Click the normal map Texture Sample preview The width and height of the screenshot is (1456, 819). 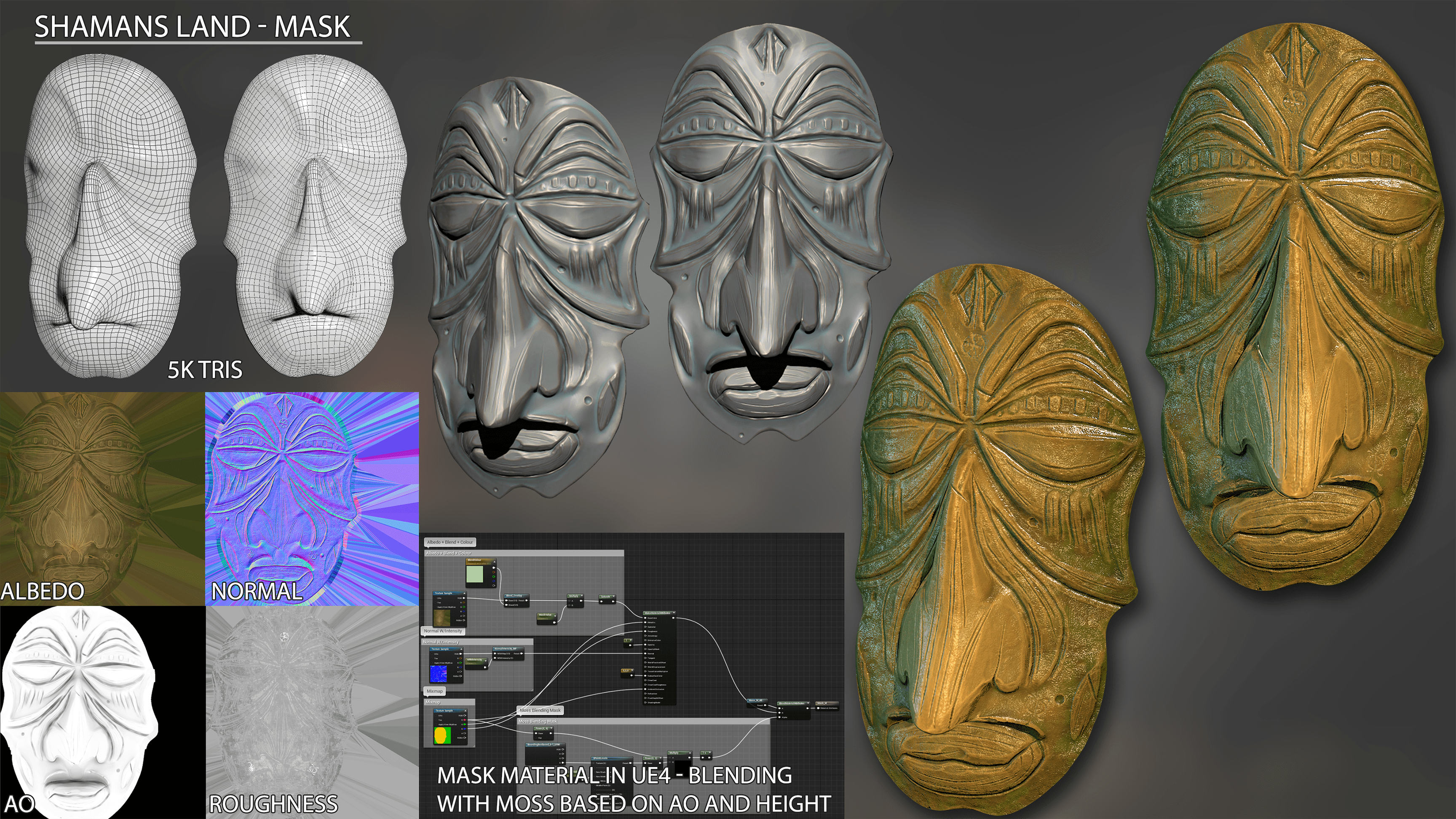click(439, 674)
